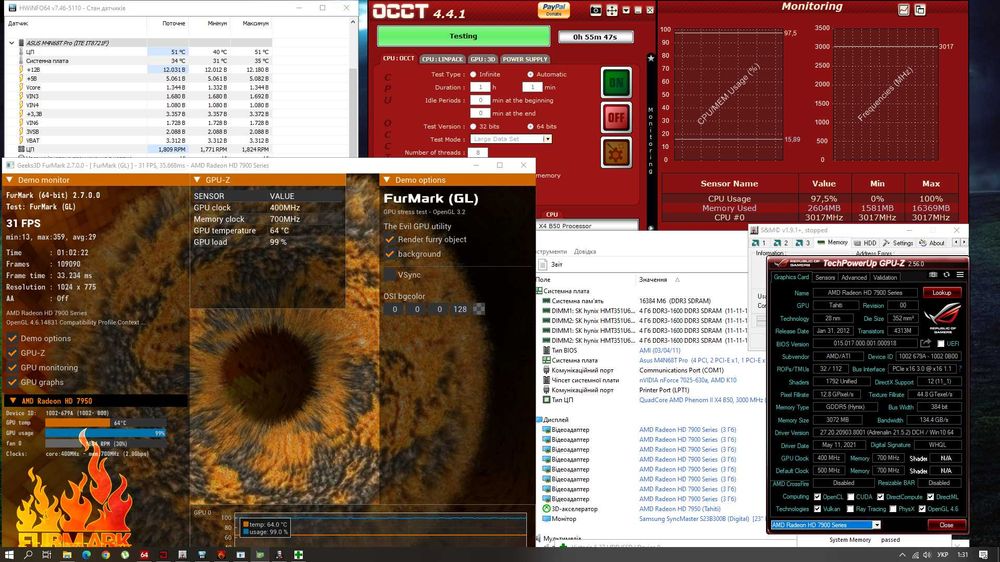Open Microsoft Edge from the taskbar
Screen dimensions: 1000x562
point(86,555)
